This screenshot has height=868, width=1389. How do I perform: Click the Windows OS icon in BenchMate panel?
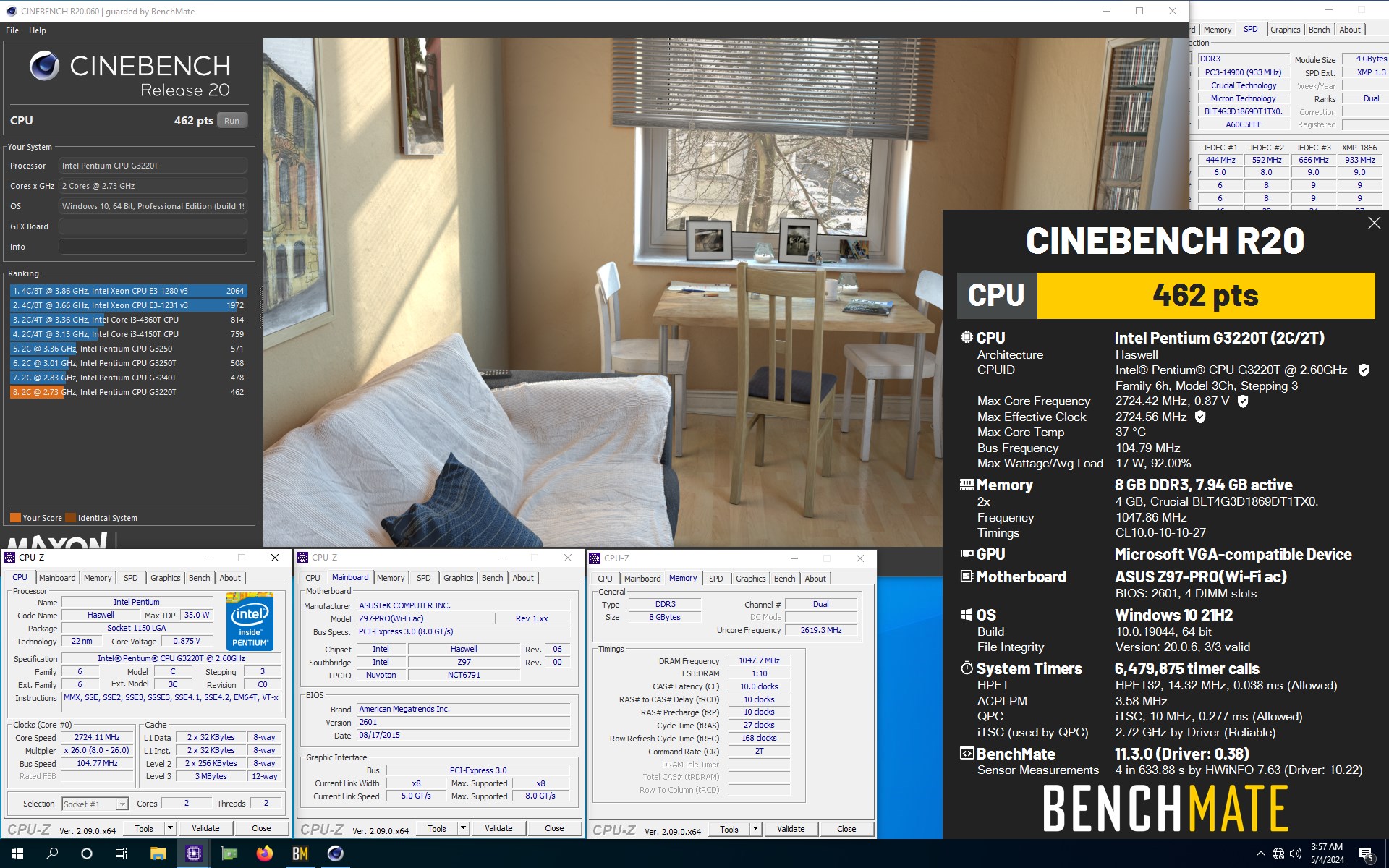coord(967,615)
